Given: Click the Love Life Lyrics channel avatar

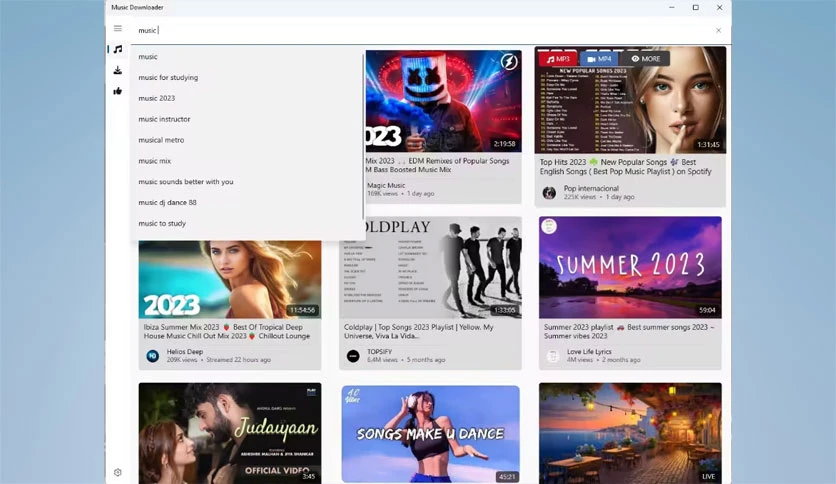Looking at the screenshot, I should click(x=553, y=356).
